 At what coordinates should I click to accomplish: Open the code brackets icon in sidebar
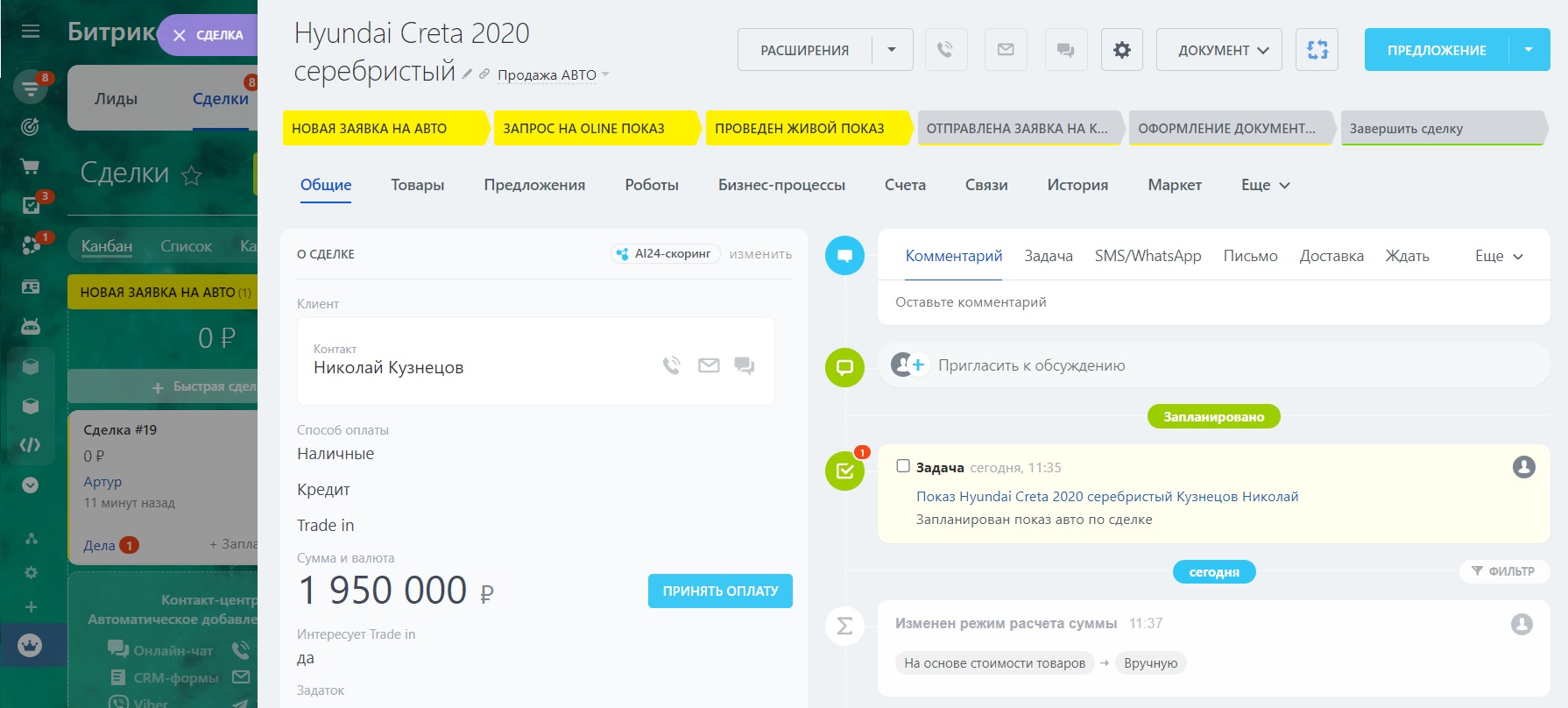click(x=31, y=445)
